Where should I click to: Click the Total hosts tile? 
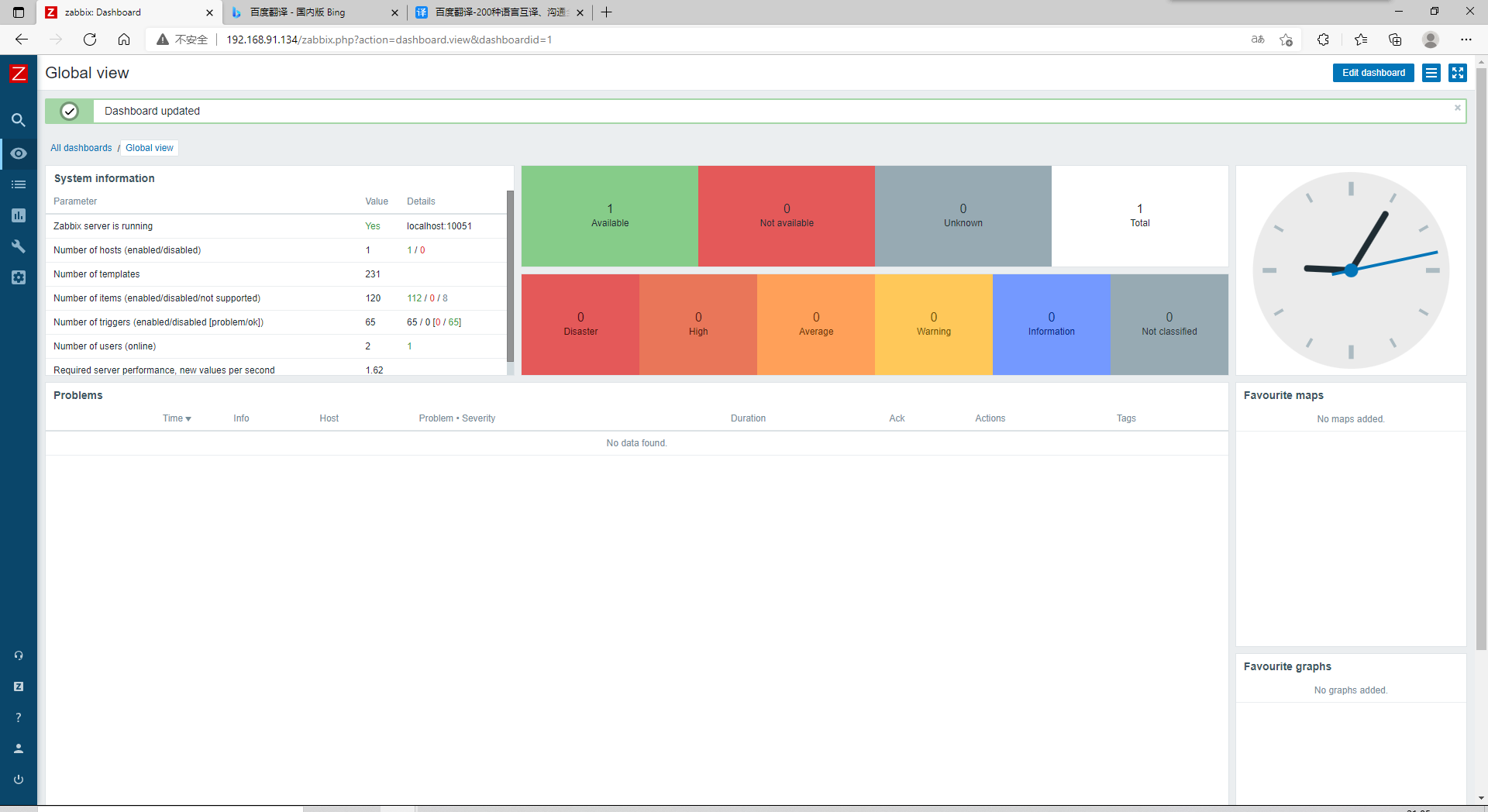[1140, 216]
